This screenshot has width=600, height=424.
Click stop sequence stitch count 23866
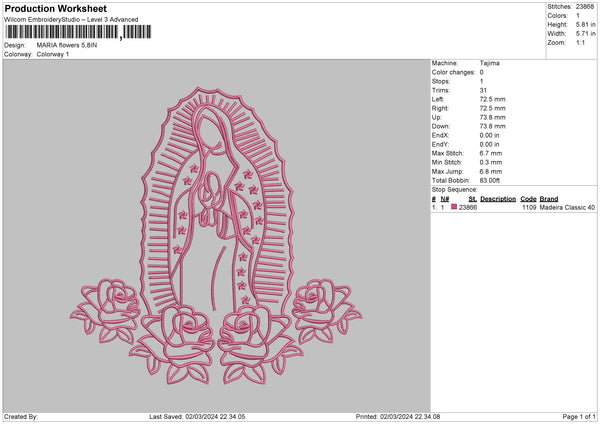click(x=468, y=207)
